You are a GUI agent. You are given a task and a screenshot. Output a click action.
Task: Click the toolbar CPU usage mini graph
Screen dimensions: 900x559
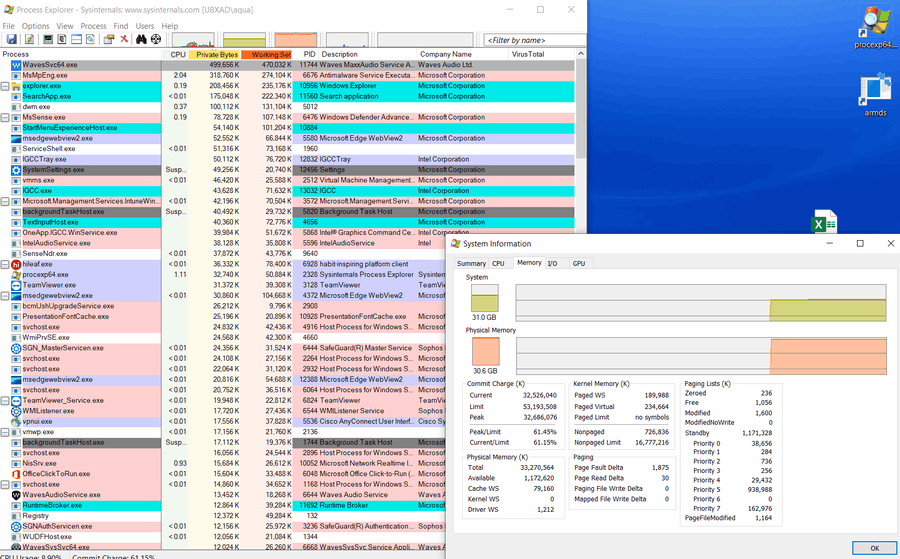(x=193, y=40)
